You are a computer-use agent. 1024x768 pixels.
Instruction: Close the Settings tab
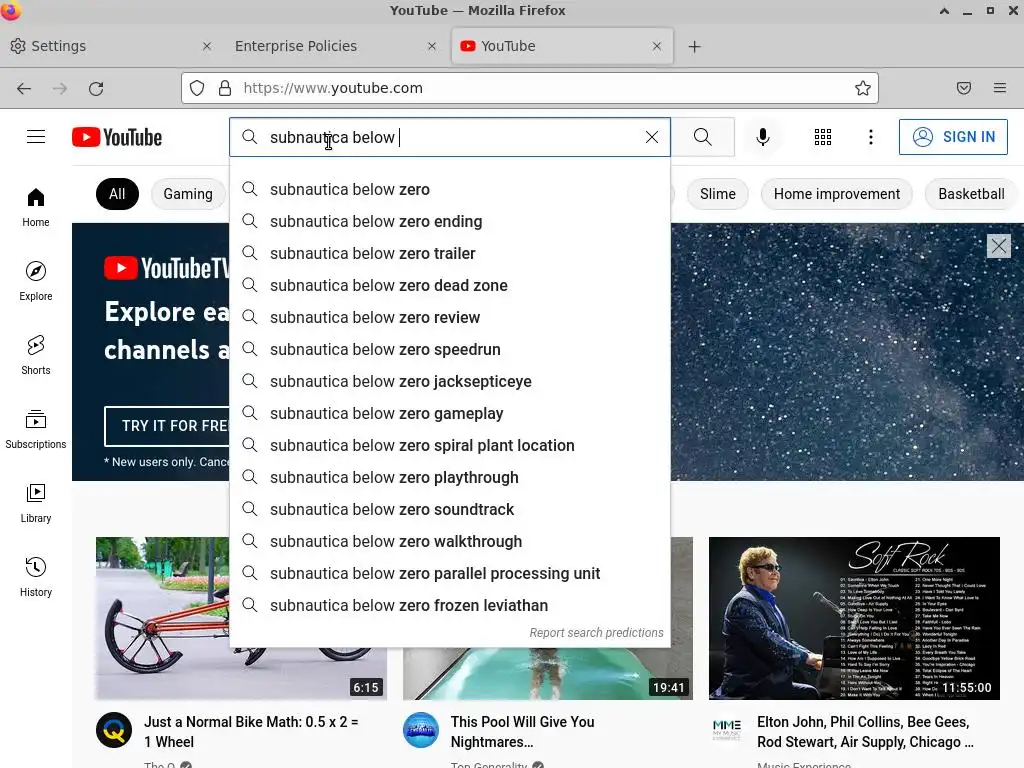206,46
